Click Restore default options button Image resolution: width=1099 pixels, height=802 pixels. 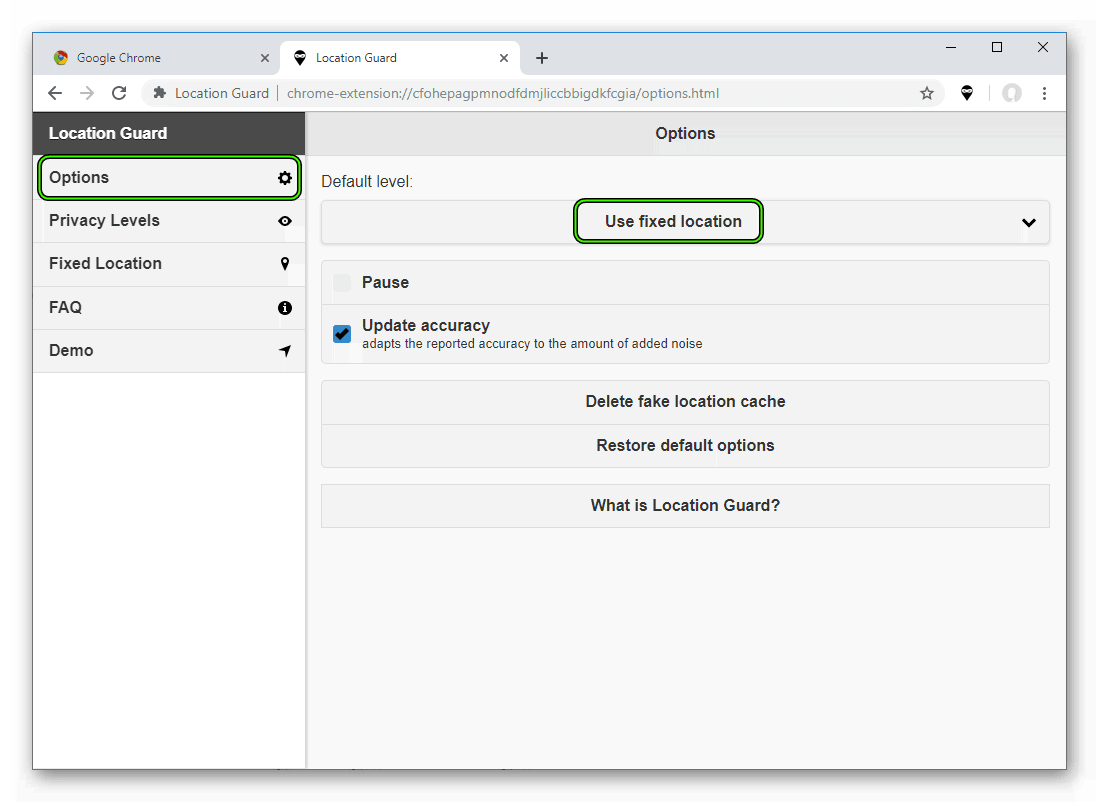pyautogui.click(x=685, y=446)
